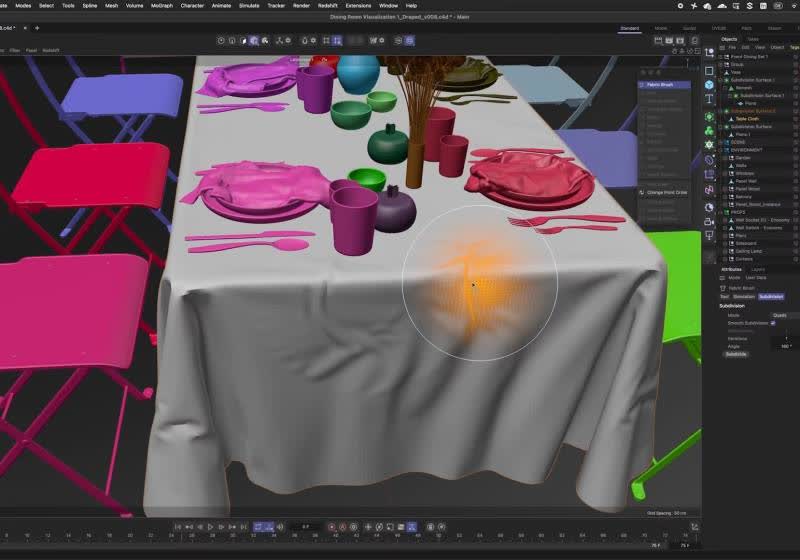The height and width of the screenshot is (560, 800).
Task: Switch to the Standard layout tab
Action: click(630, 28)
